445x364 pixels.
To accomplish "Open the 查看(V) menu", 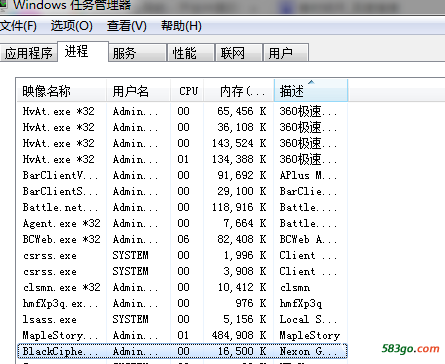I will (x=127, y=26).
